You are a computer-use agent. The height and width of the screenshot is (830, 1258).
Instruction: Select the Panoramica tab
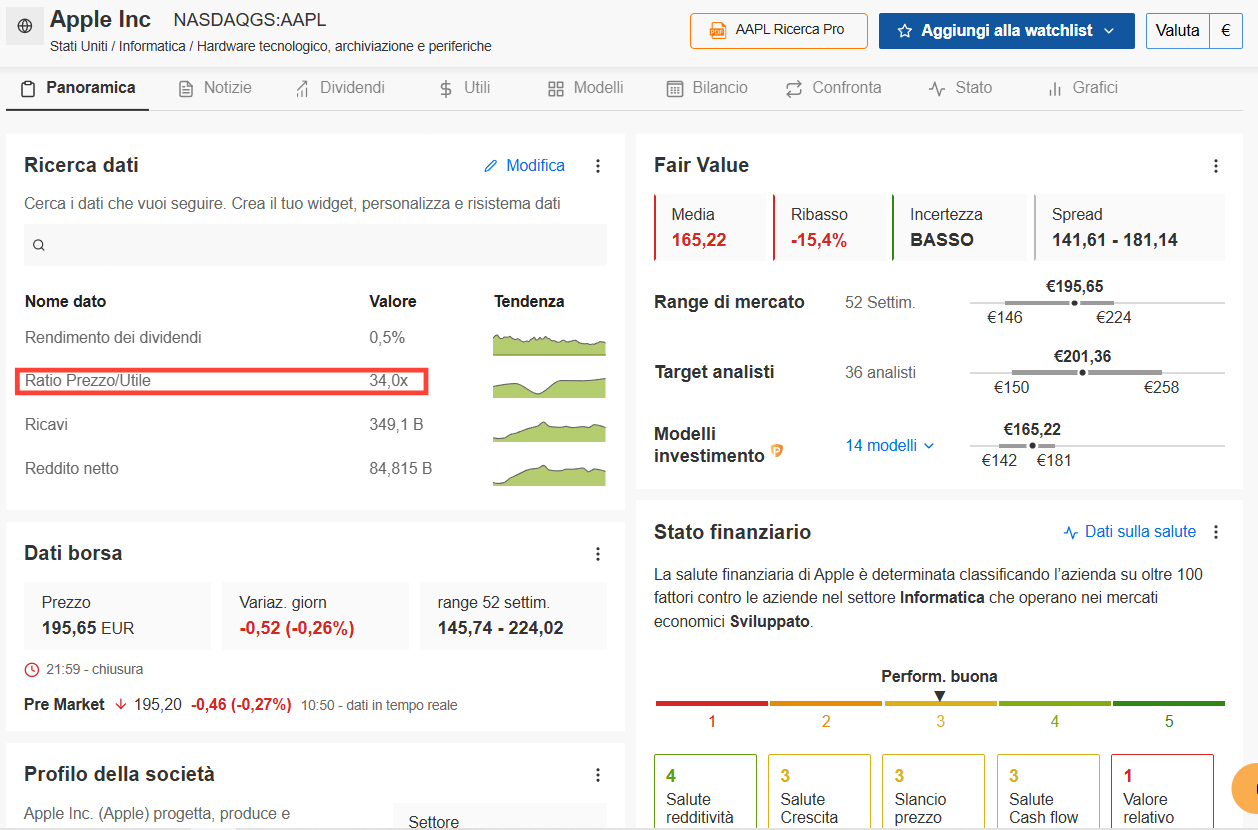pyautogui.click(x=77, y=88)
